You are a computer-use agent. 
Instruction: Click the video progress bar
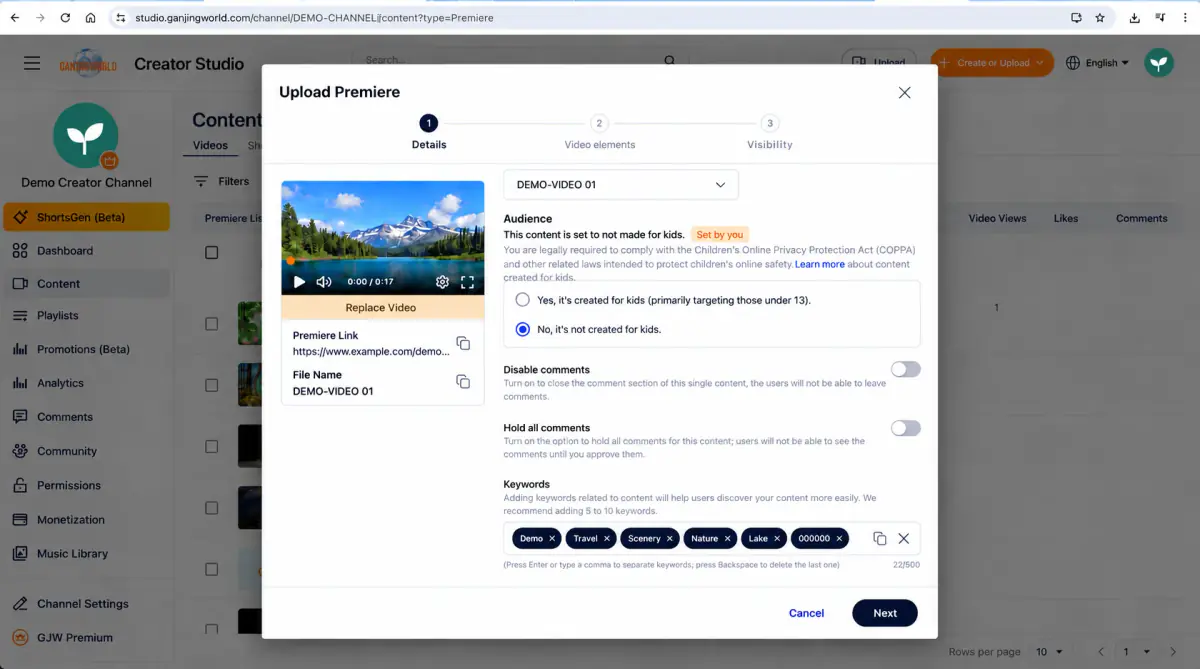(x=383, y=262)
